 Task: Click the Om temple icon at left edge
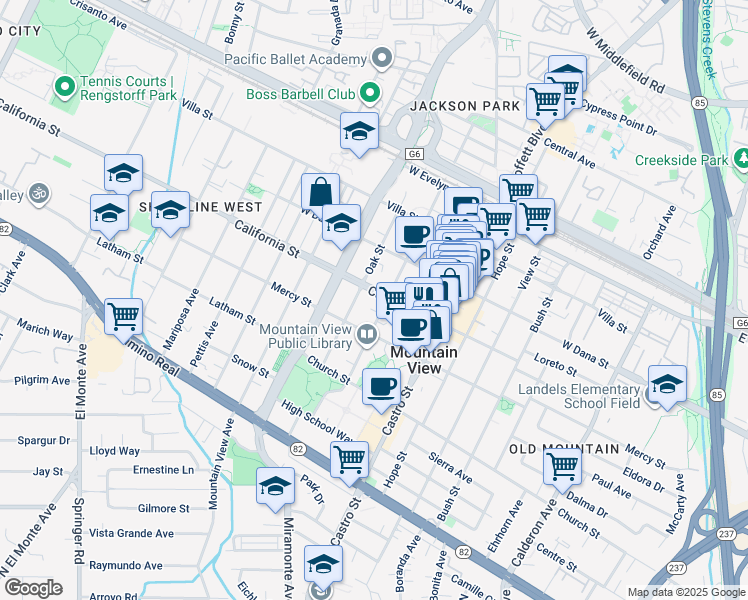pyautogui.click(x=38, y=195)
